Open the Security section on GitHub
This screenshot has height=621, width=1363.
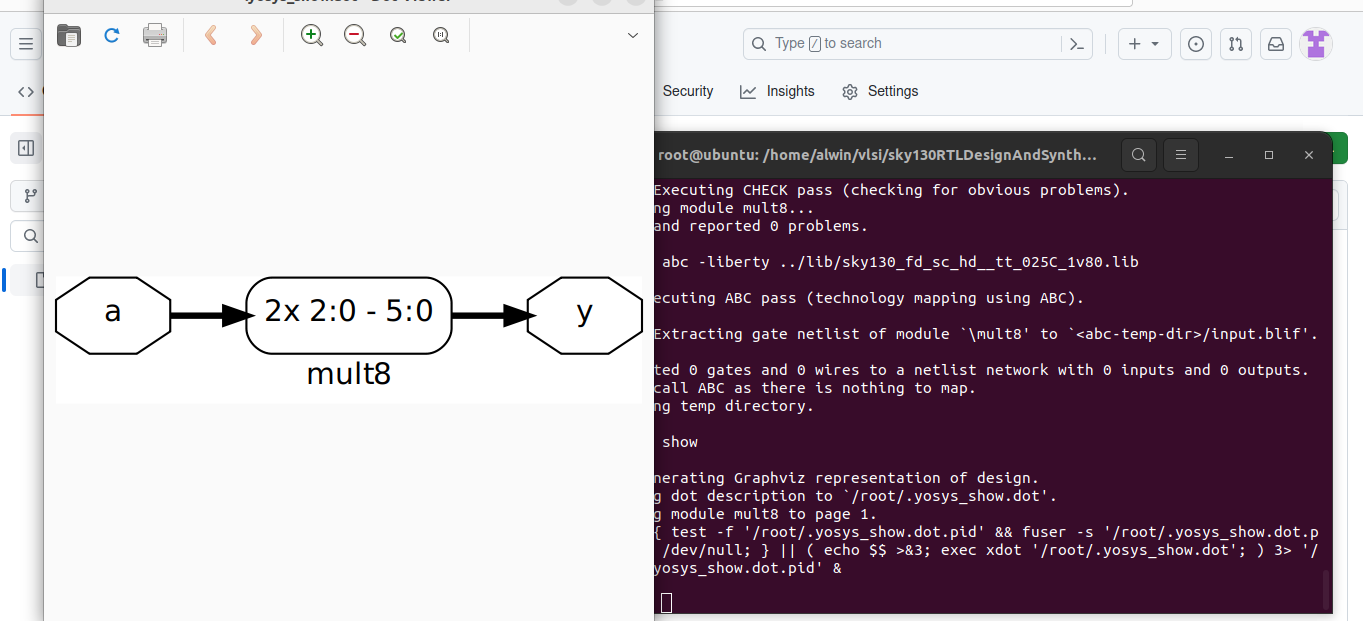pos(687,91)
